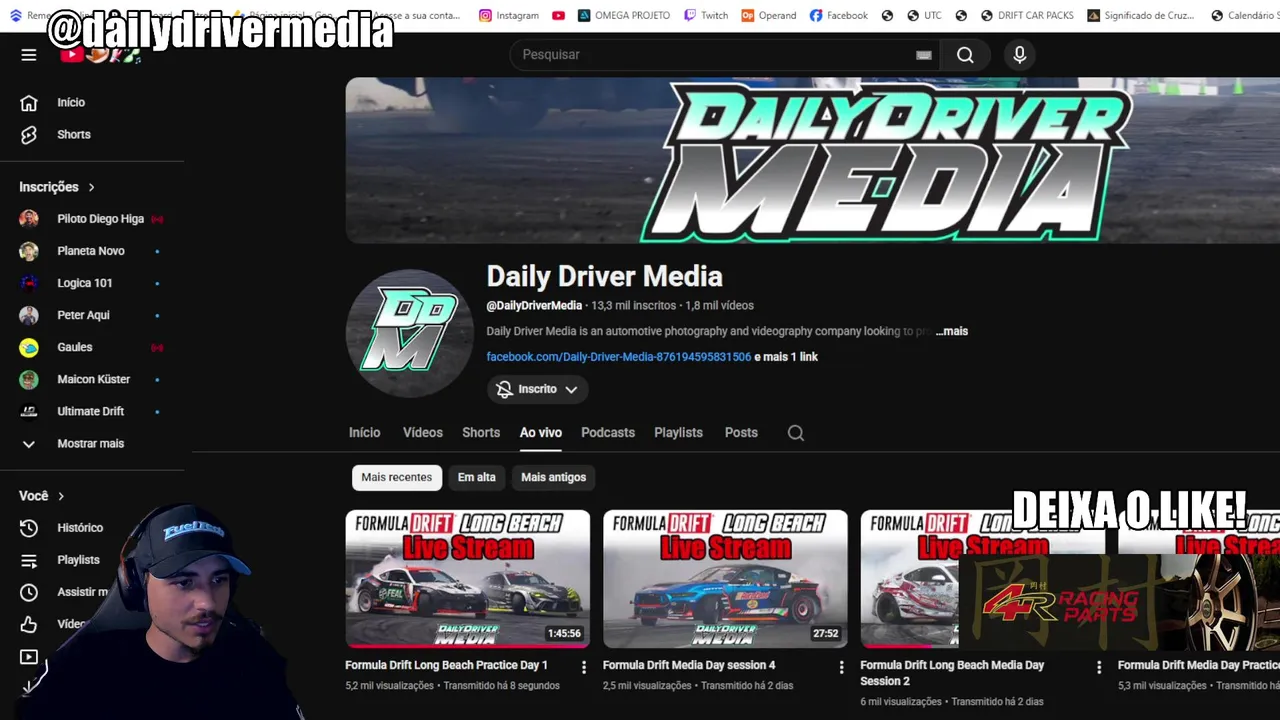Open the on-screen keyboard icon in search
1280x720 pixels.
click(x=924, y=55)
